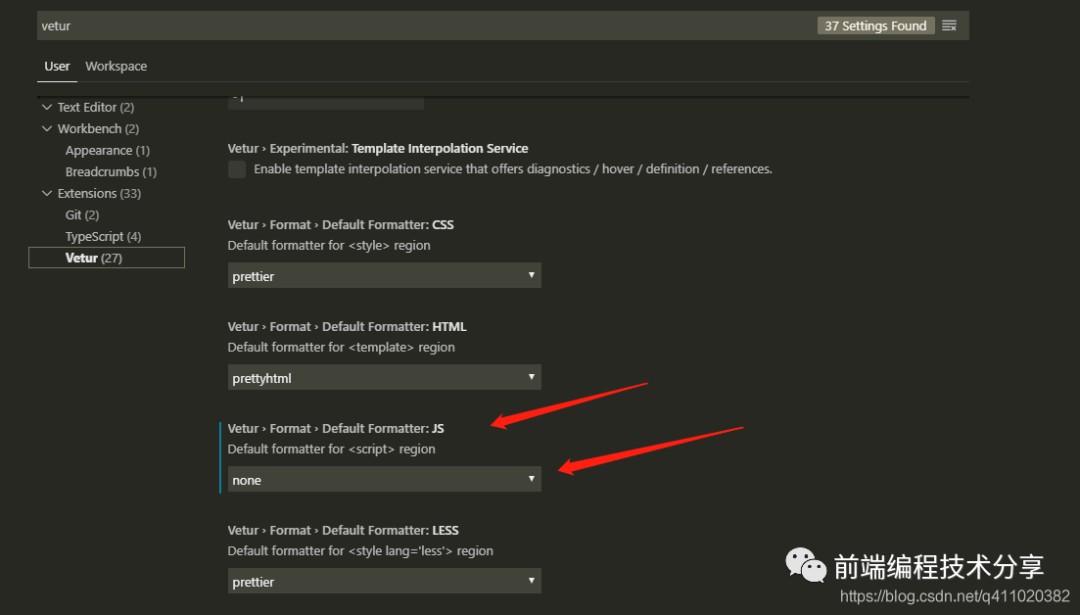Open LESS default formatter dropdown
The height and width of the screenshot is (615, 1080).
click(384, 581)
